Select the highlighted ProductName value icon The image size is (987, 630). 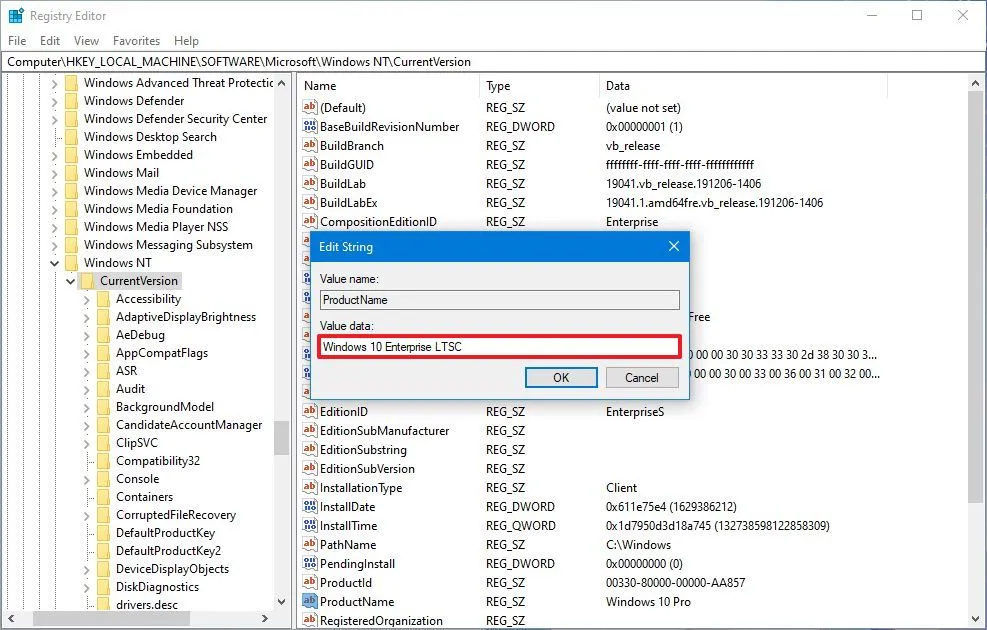pos(309,601)
